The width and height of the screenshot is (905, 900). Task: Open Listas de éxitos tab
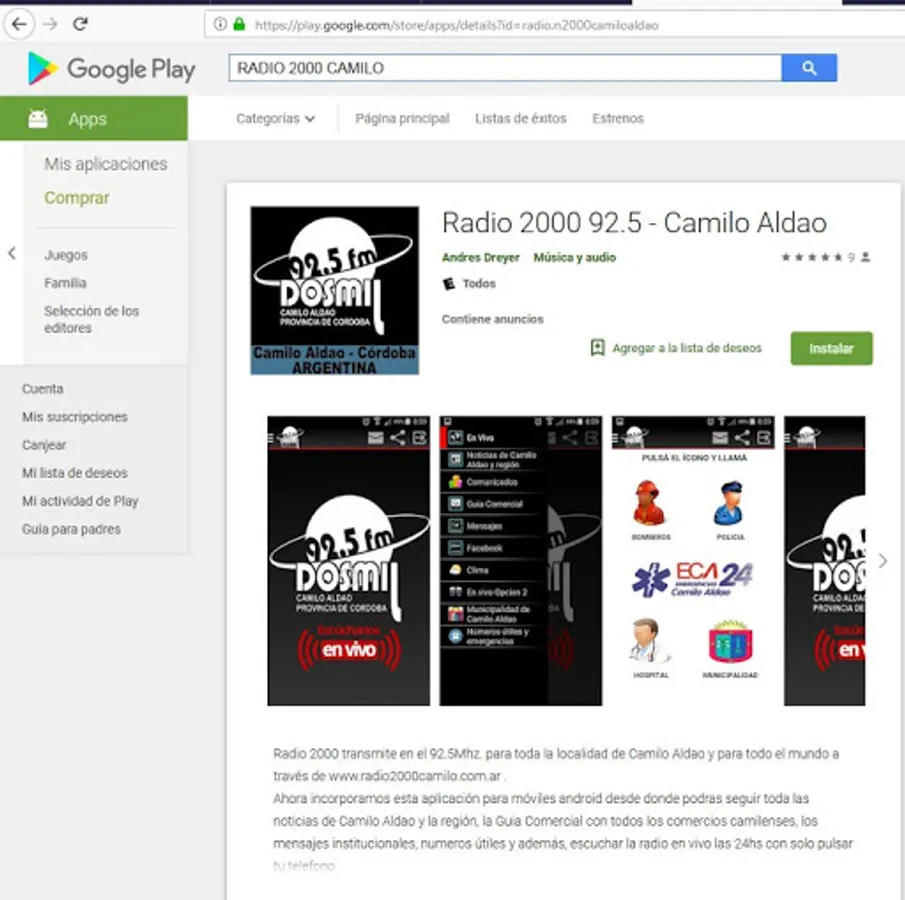tap(521, 119)
